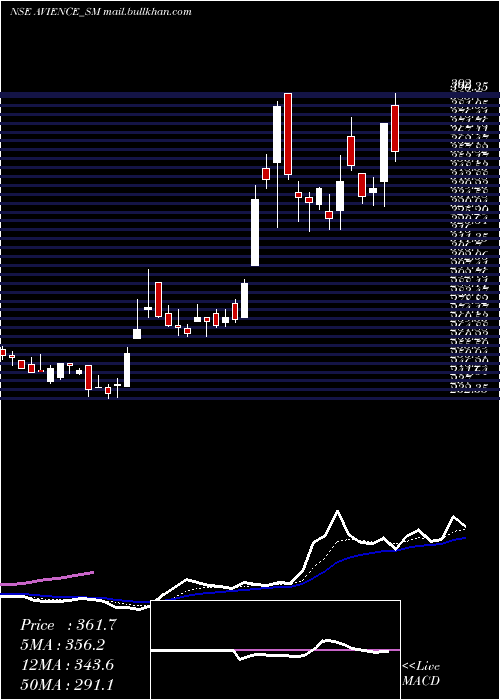Select the Price : 361.7 readout

(68, 625)
